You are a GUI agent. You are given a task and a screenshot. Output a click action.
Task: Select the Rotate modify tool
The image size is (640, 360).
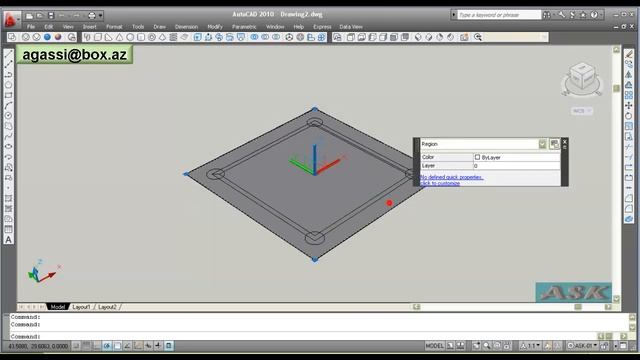(x=629, y=116)
